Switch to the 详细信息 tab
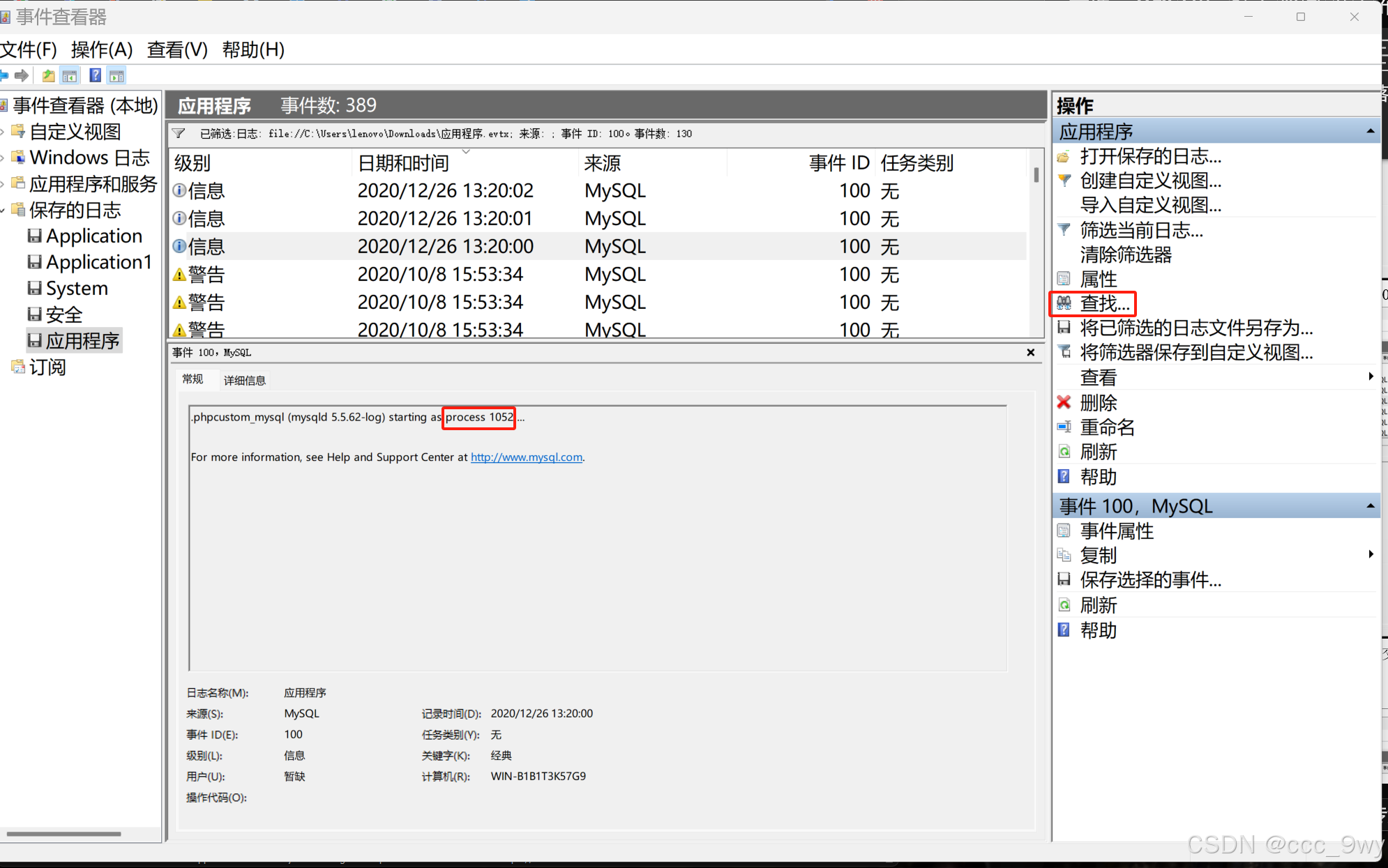This screenshot has height=868, width=1388. [x=244, y=380]
